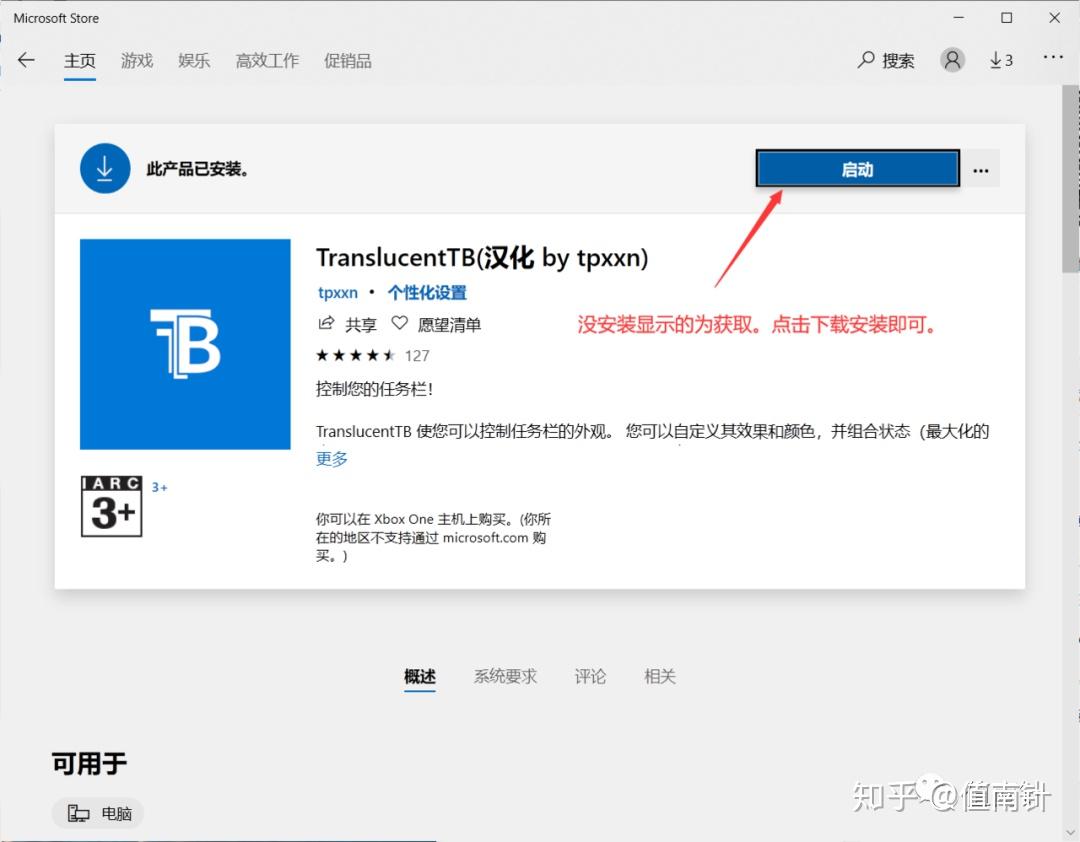Go back with the arrow icon
1080x842 pixels.
tap(27, 60)
